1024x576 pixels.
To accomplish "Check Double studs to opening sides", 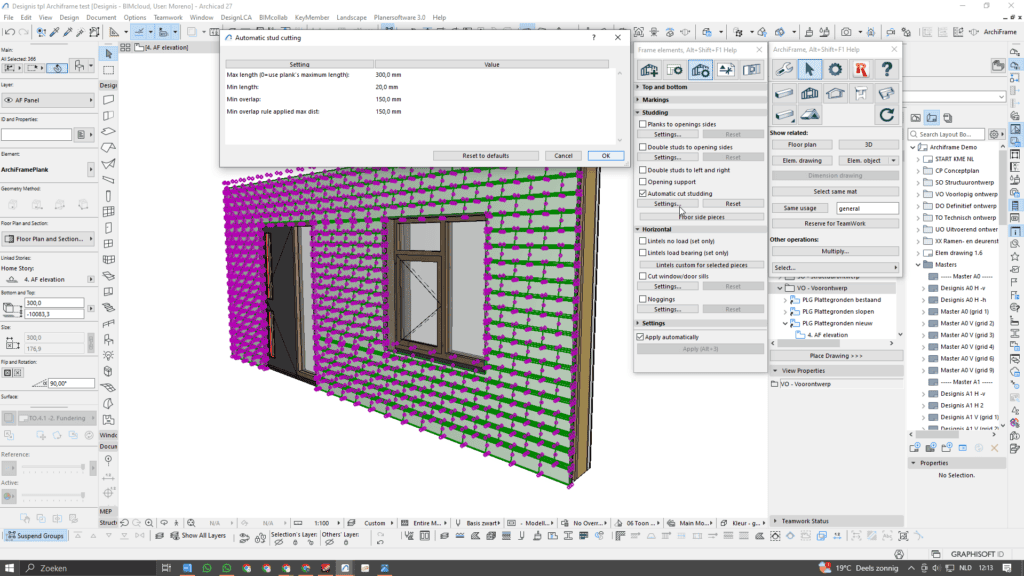I will pos(643,147).
